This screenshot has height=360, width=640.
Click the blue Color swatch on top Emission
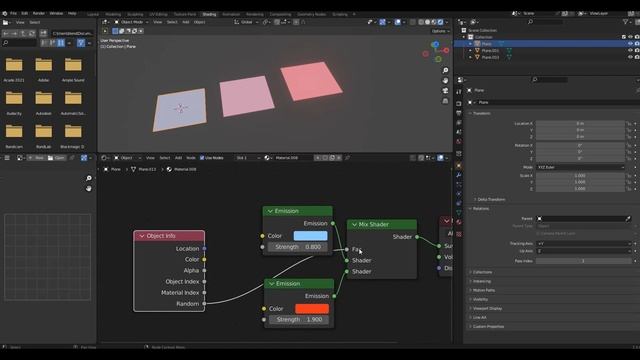pos(310,236)
